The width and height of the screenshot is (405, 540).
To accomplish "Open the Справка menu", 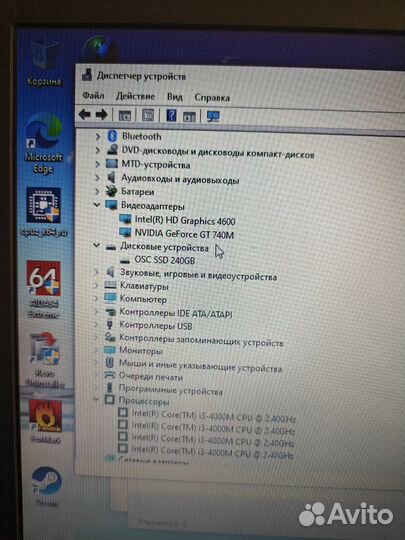I will [212, 98].
